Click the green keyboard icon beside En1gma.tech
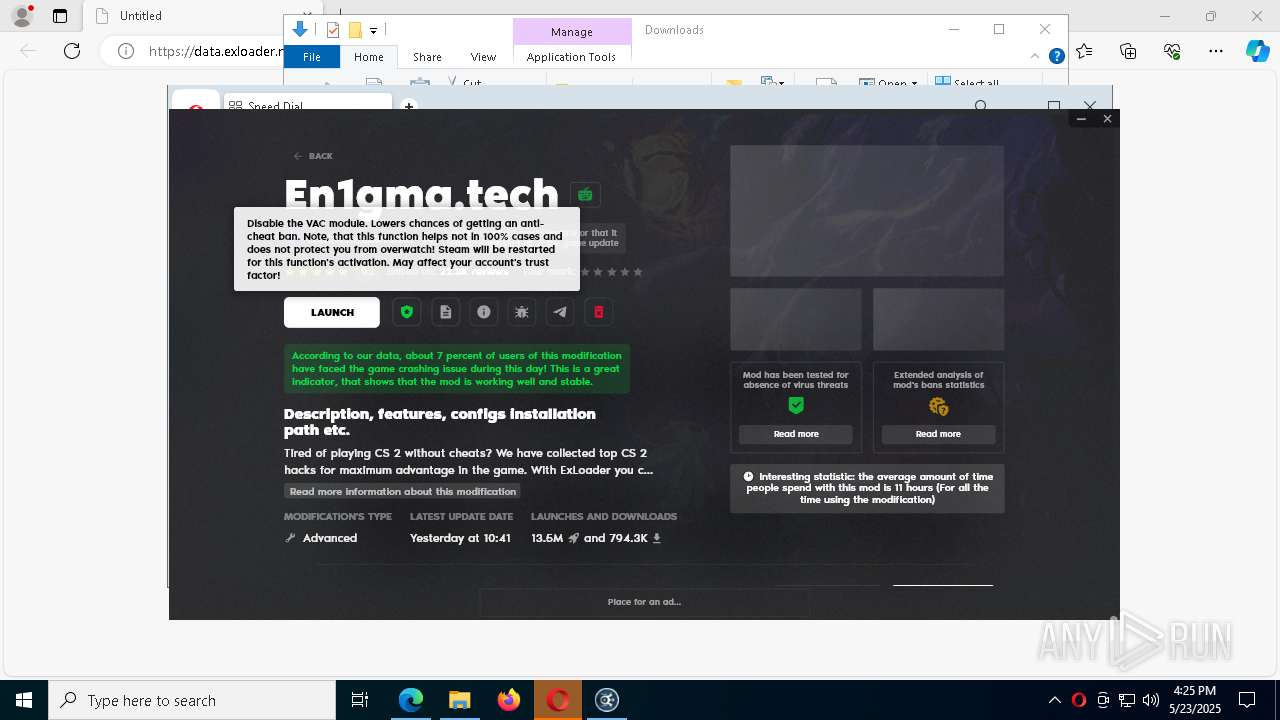 pyautogui.click(x=585, y=194)
